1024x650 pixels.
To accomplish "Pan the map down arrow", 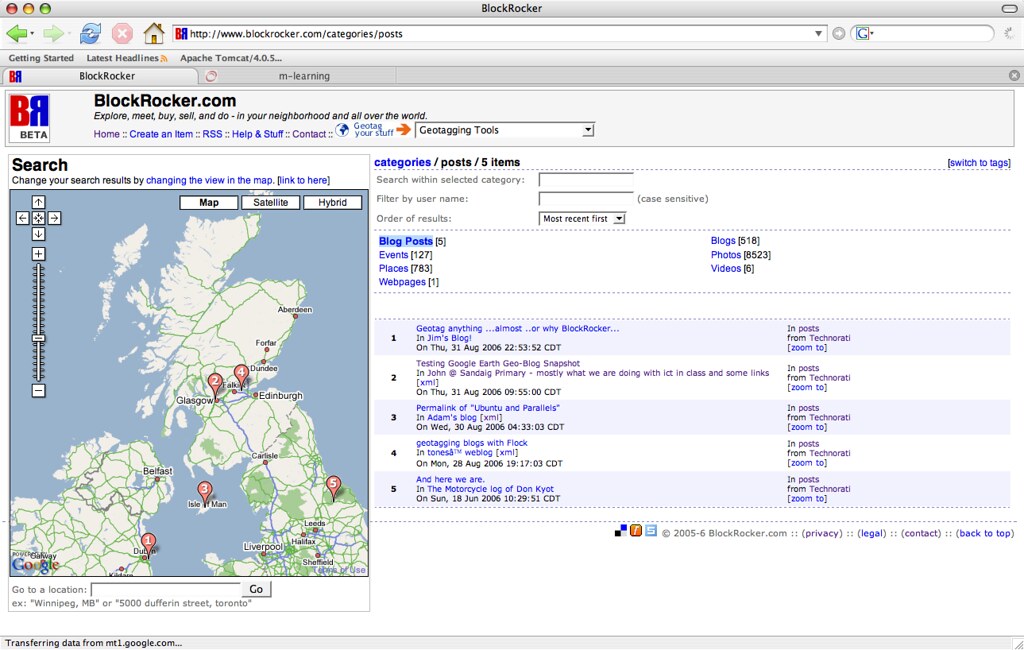I will (x=39, y=234).
